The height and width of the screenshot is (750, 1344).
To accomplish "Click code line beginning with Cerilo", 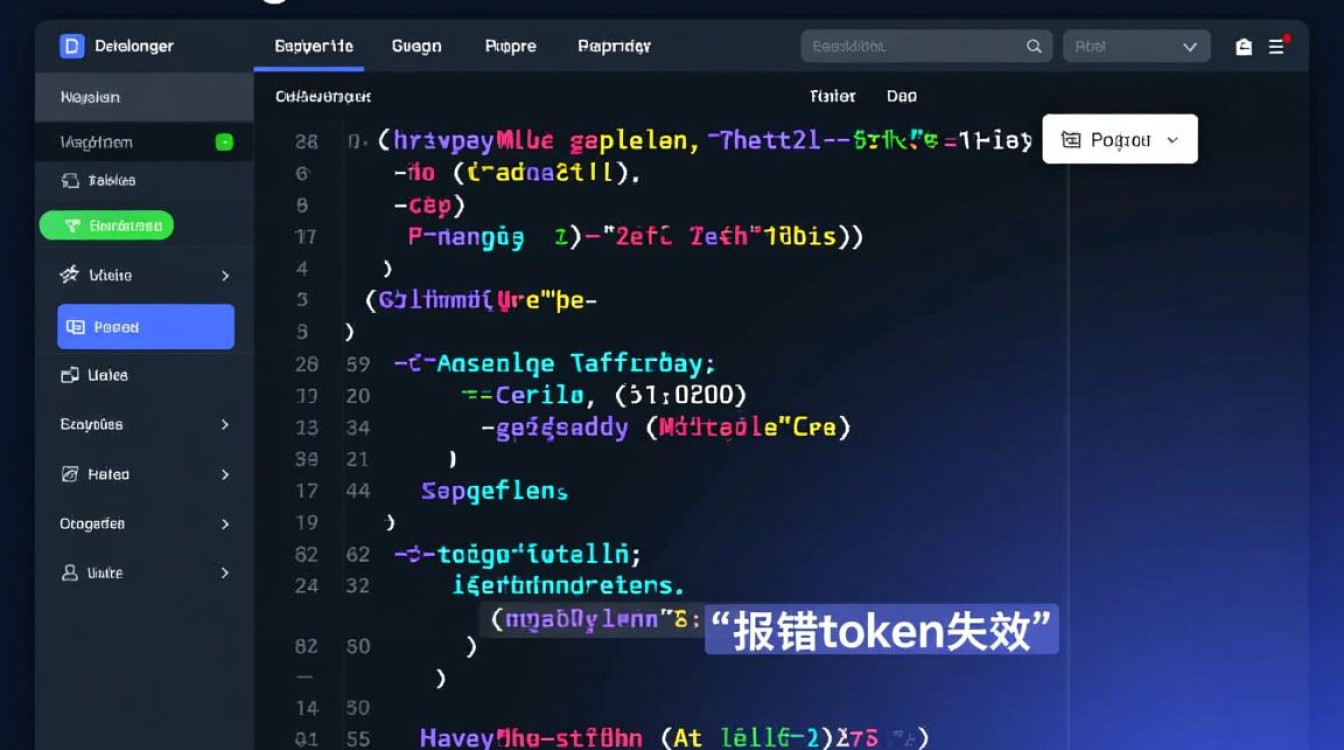I will pos(603,396).
